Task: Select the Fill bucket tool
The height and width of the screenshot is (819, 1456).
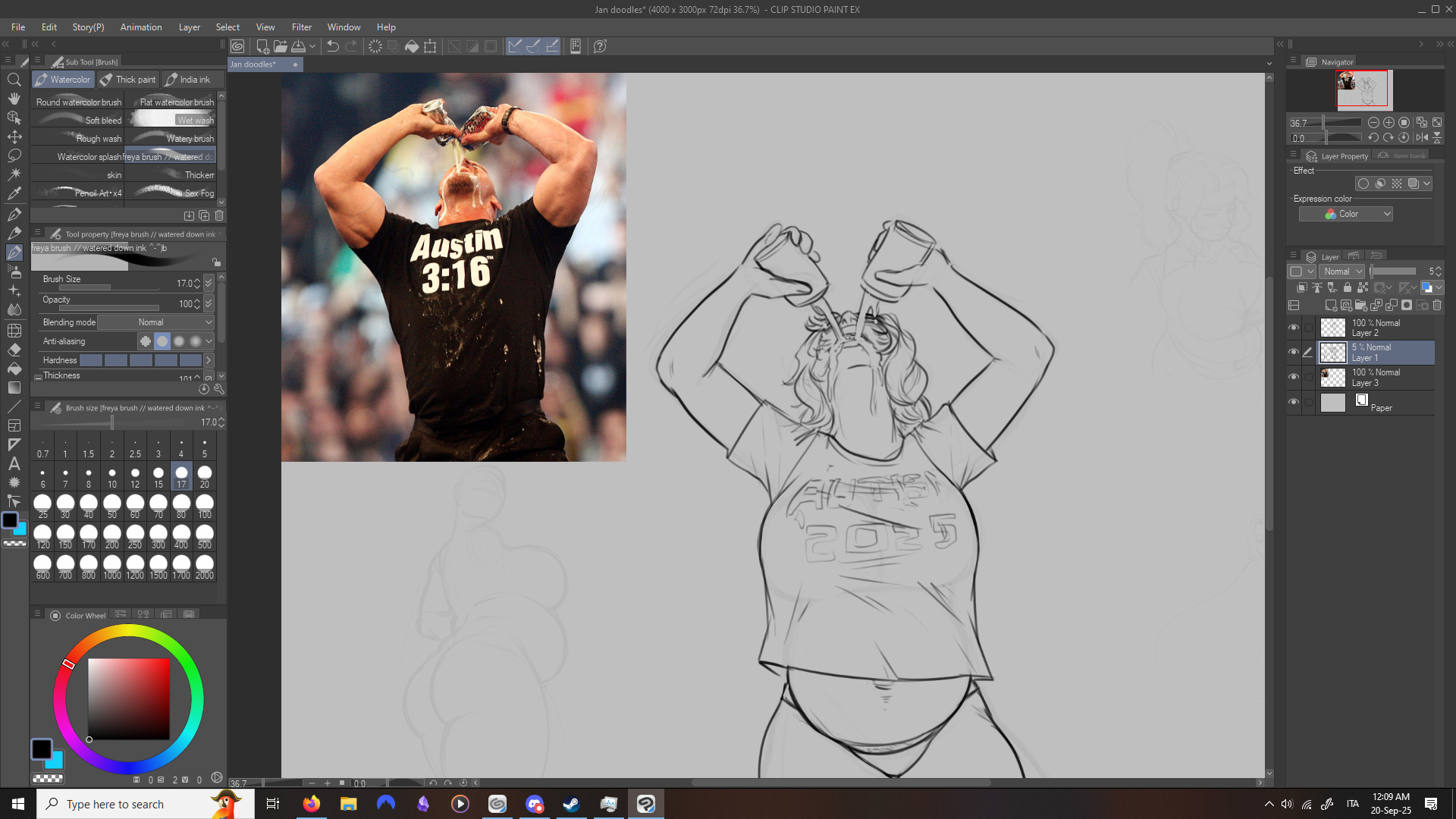Action: tap(14, 369)
